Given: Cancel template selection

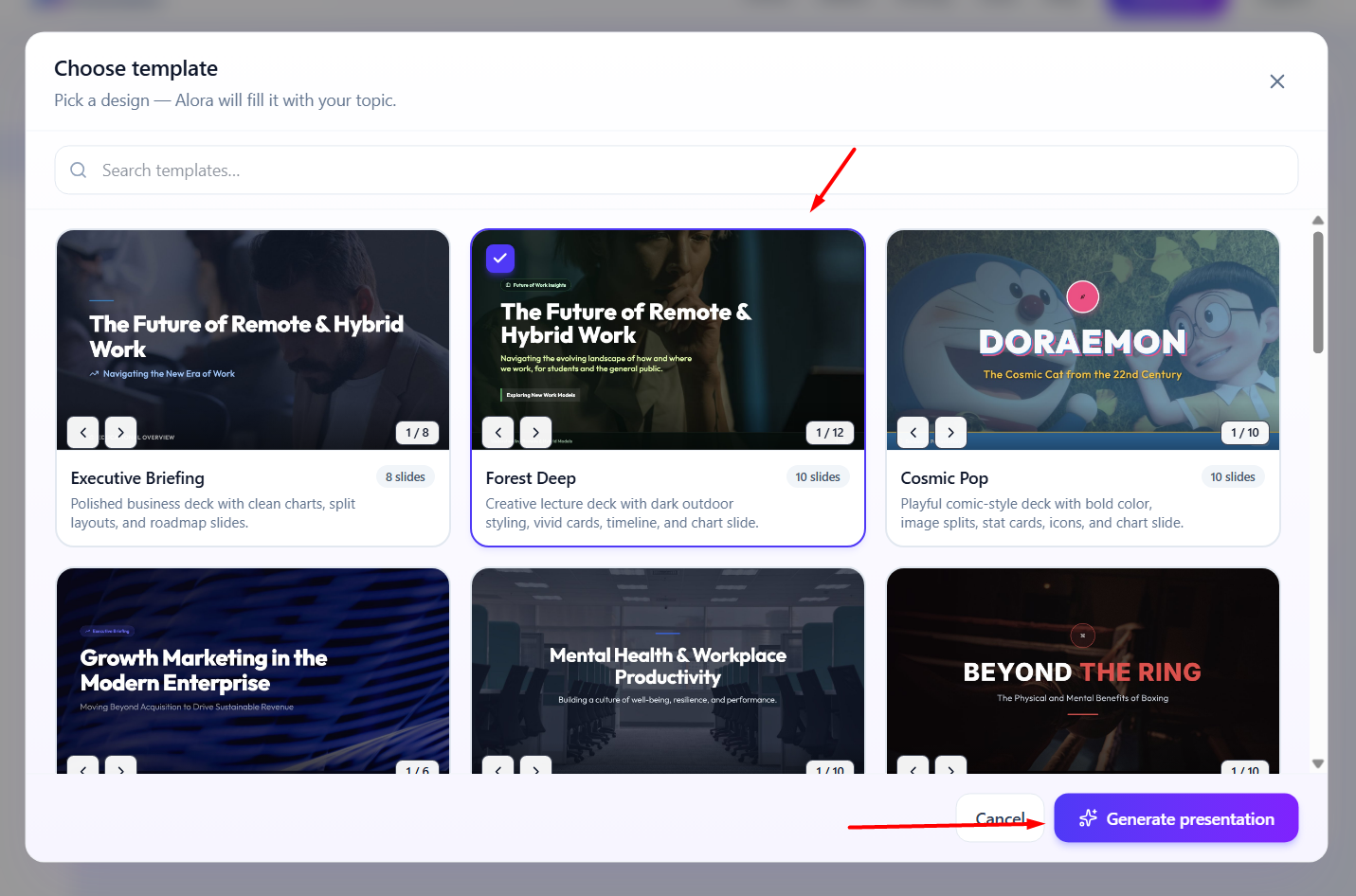Looking at the screenshot, I should click(1001, 818).
